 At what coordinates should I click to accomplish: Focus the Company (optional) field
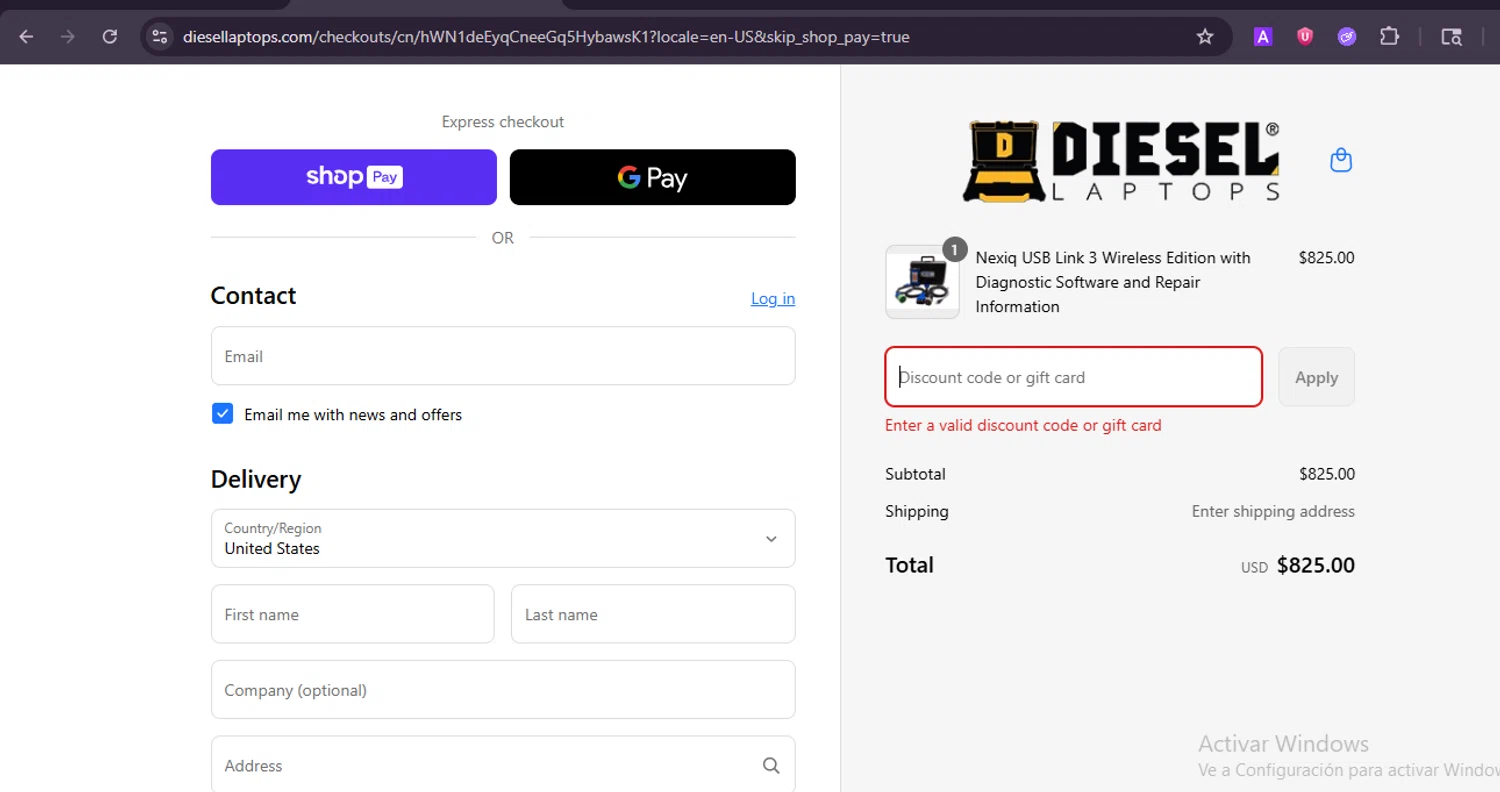coord(503,689)
